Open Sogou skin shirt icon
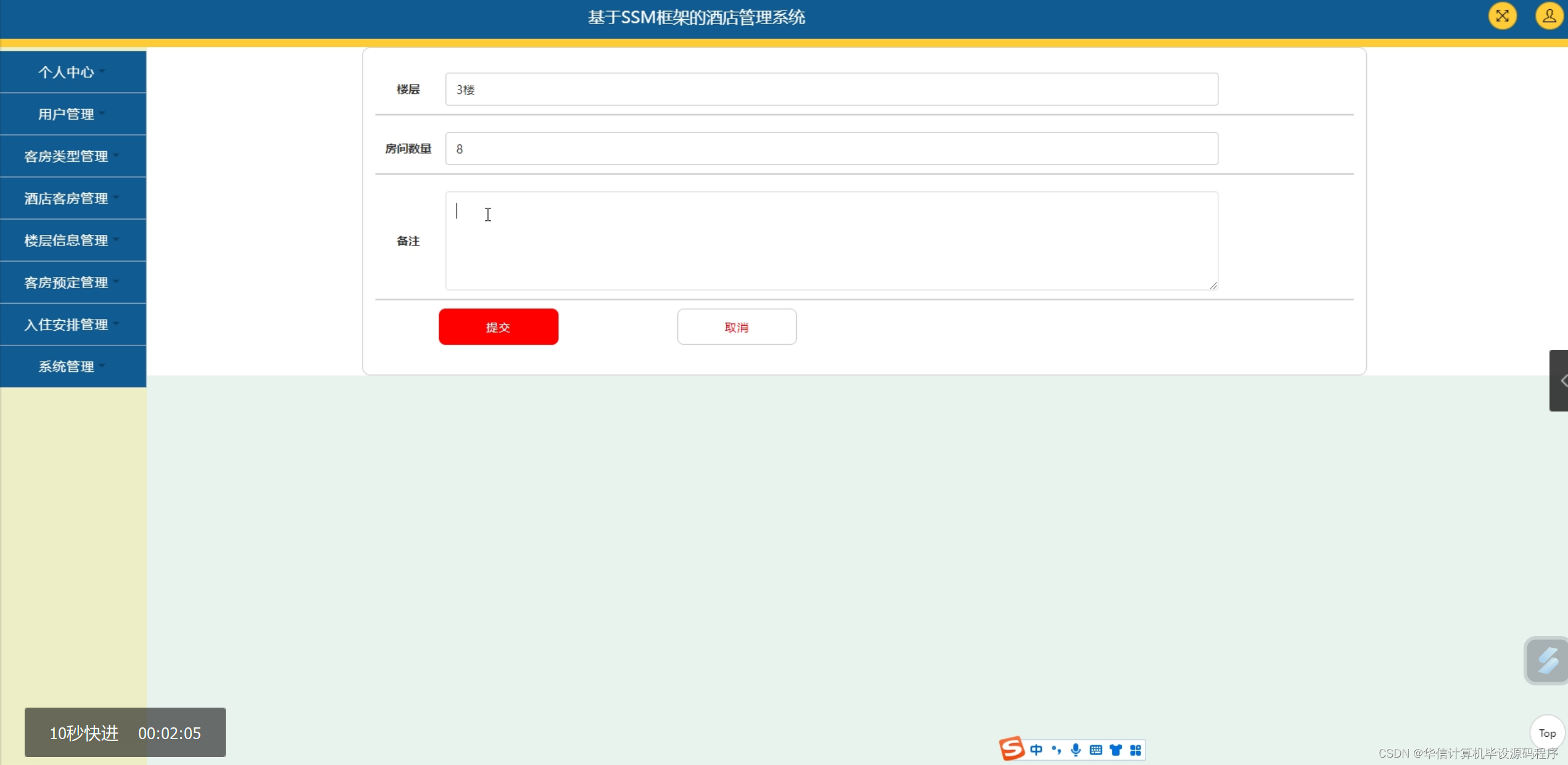Image resolution: width=1568 pixels, height=765 pixels. [x=1115, y=750]
